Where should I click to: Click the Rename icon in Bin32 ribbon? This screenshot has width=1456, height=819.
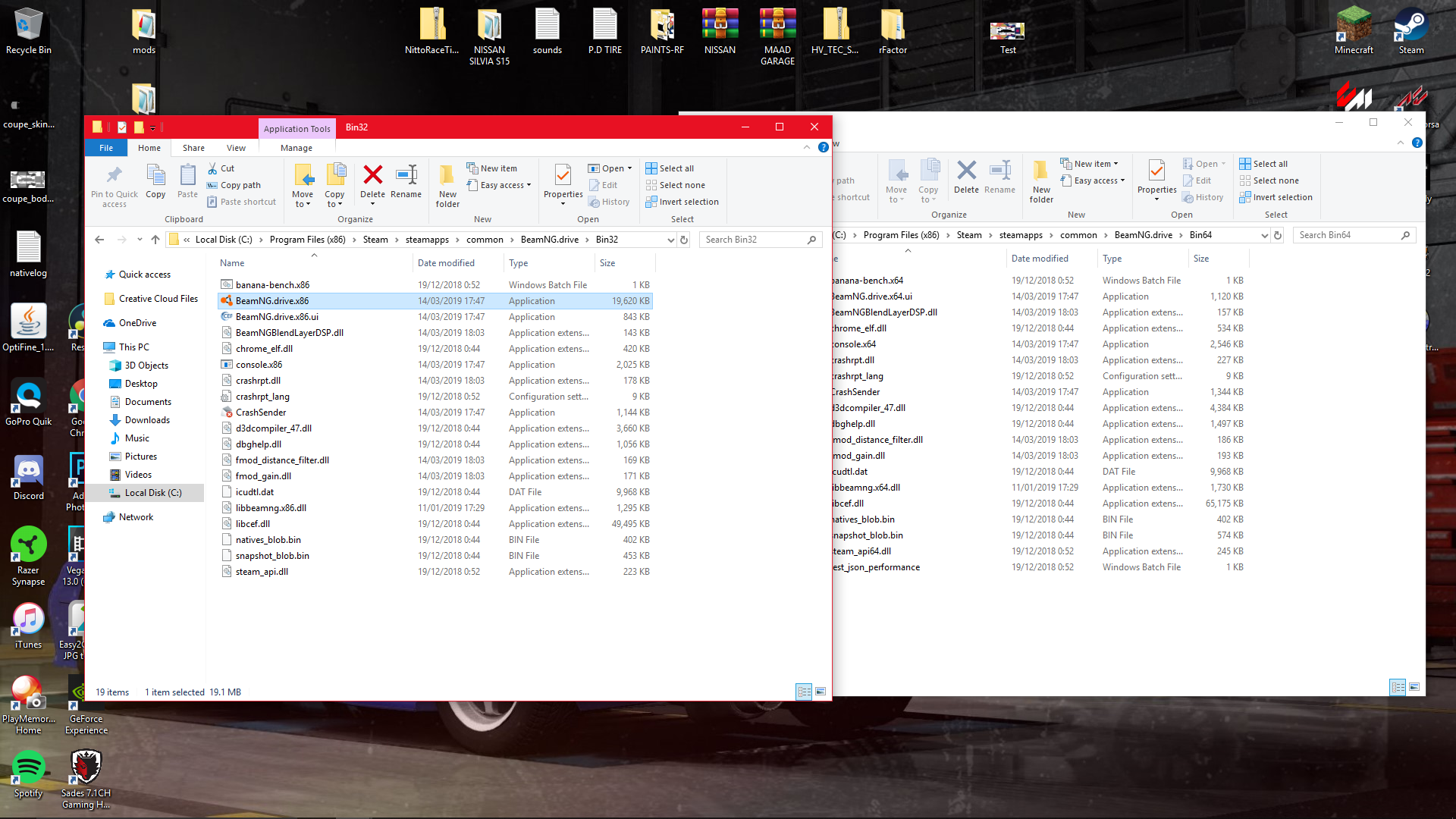click(406, 176)
